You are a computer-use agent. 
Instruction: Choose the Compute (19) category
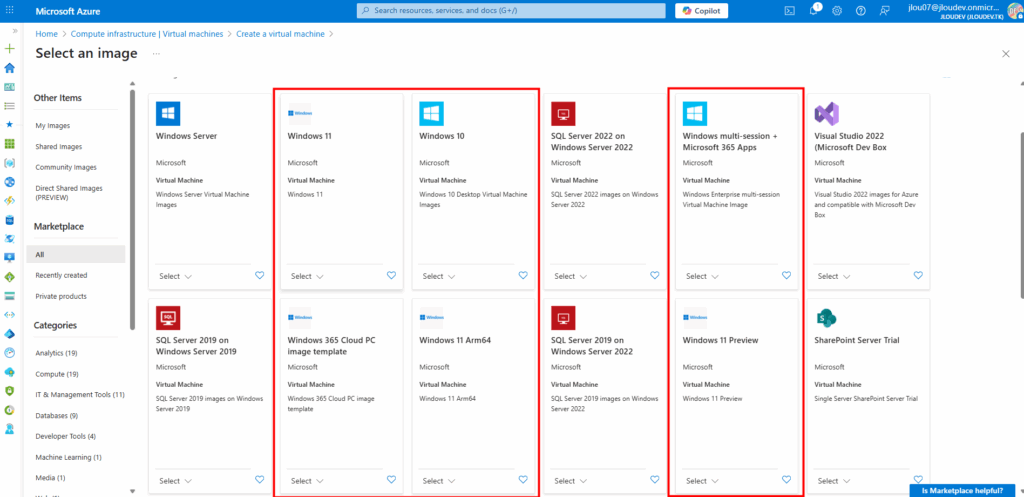pos(57,374)
